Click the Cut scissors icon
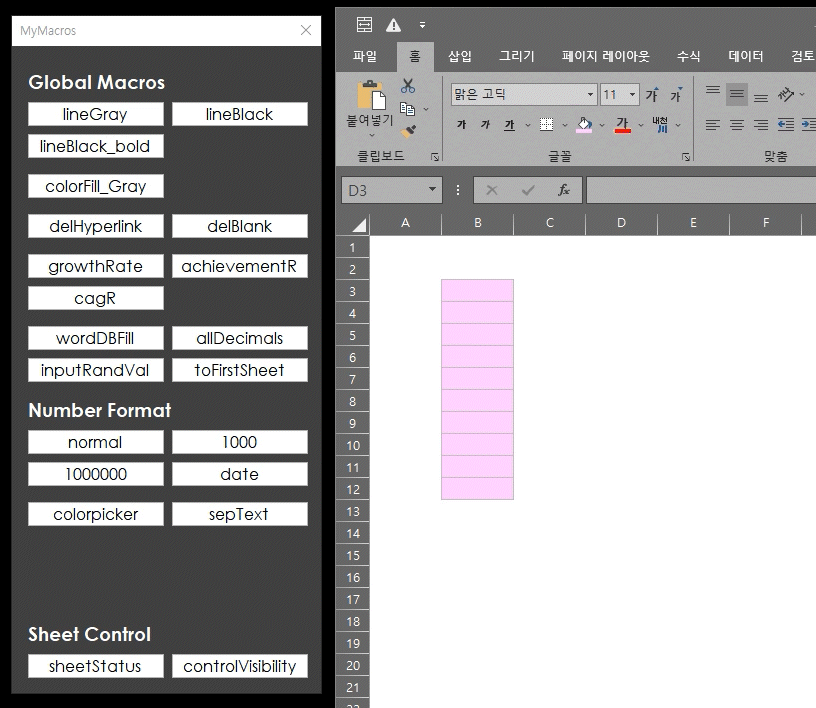Screen dimensions: 816x708 pyautogui.click(x=408, y=86)
